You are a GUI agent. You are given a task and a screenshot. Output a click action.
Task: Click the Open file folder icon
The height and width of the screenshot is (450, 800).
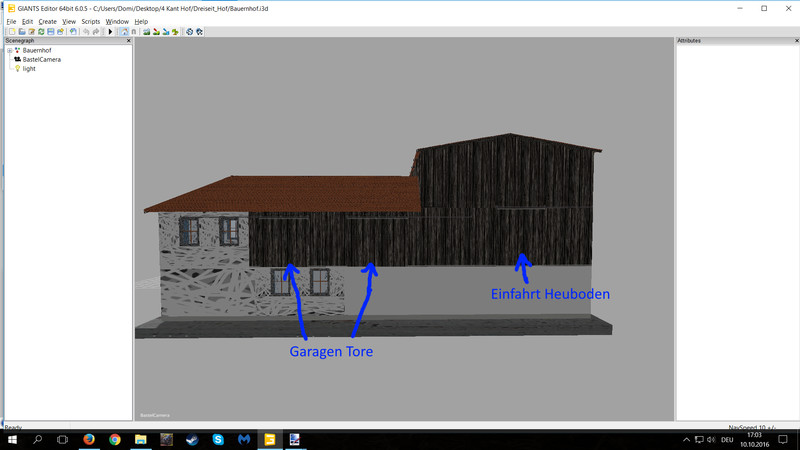click(x=22, y=31)
